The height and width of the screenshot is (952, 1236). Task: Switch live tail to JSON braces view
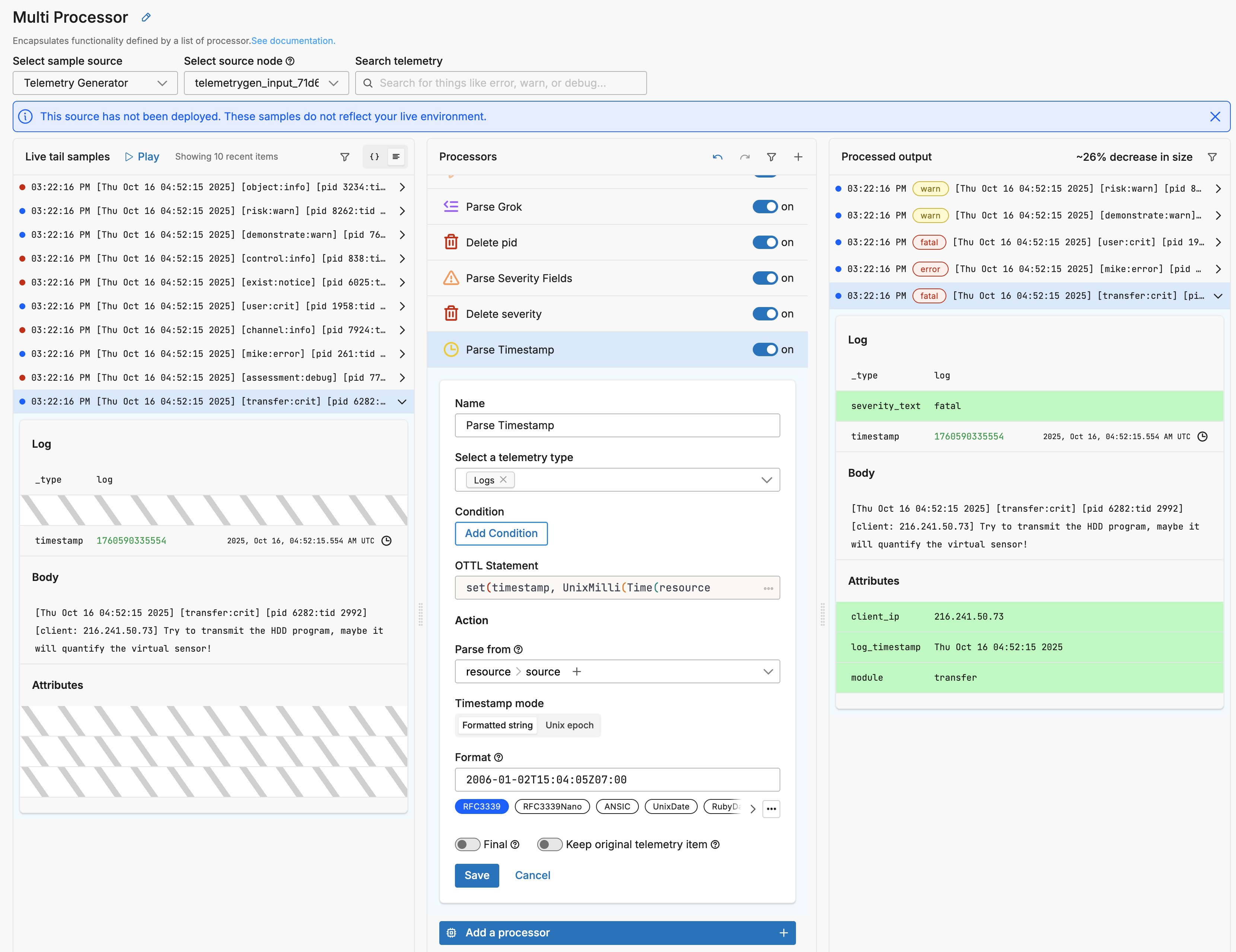[374, 157]
